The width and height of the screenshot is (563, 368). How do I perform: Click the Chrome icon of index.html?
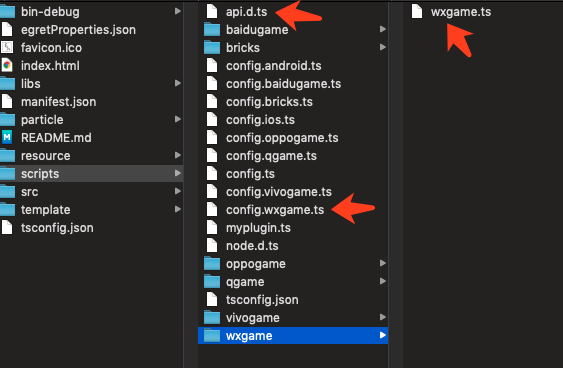point(7,66)
